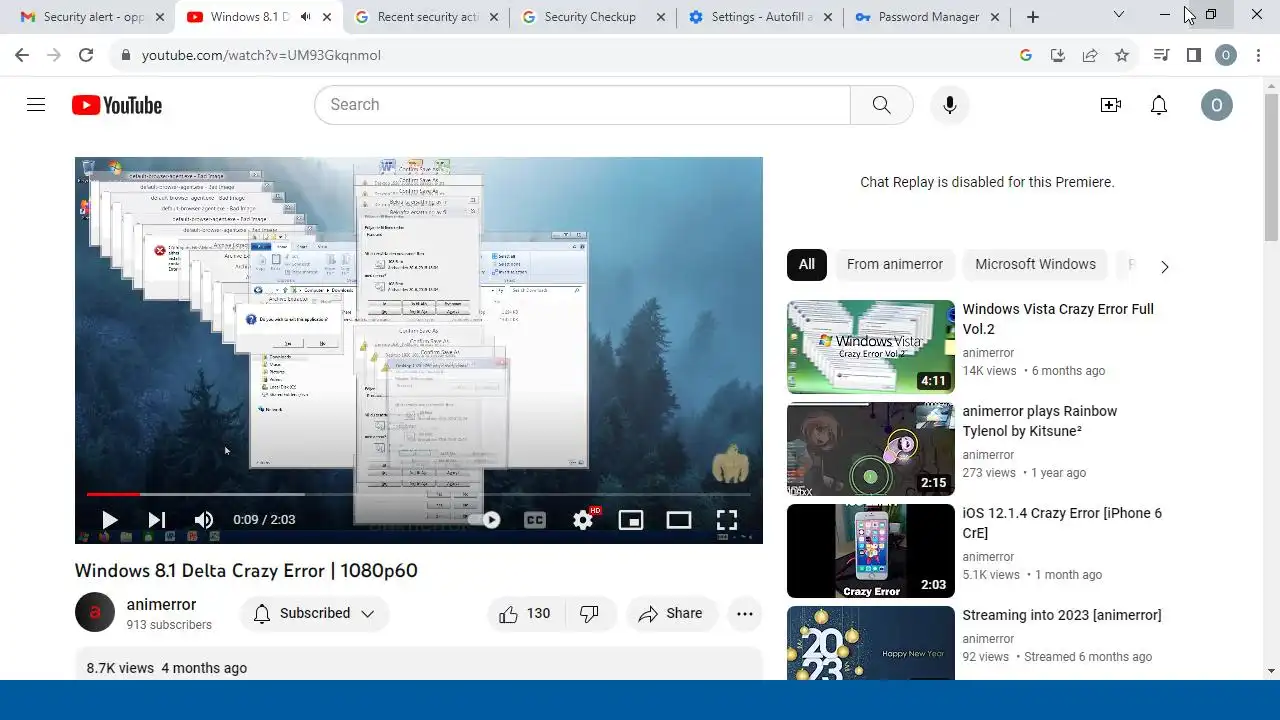Share this video

point(671,614)
